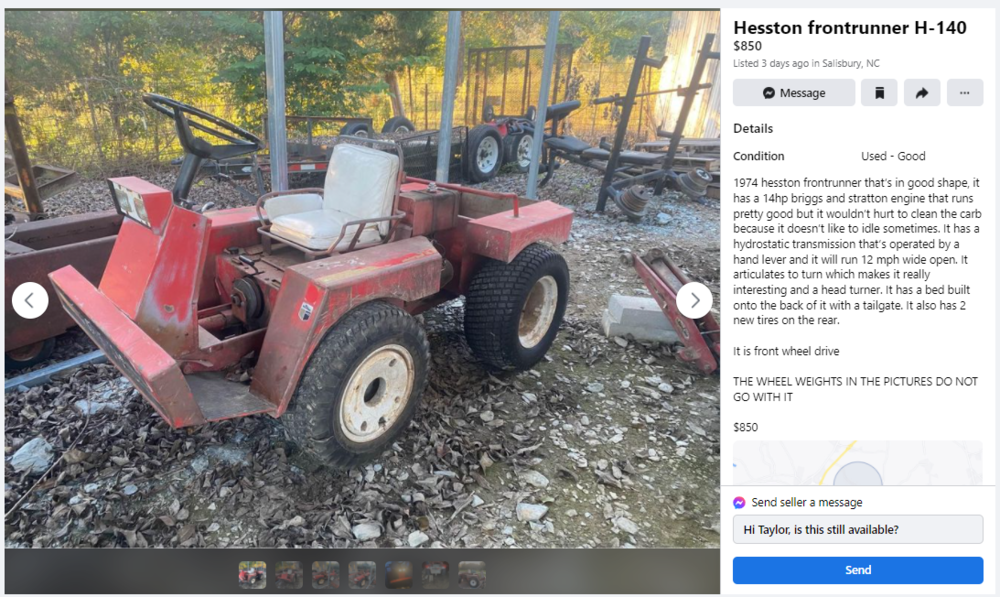1000x597 pixels.
Task: Click the Message button
Action: pyautogui.click(x=793, y=92)
